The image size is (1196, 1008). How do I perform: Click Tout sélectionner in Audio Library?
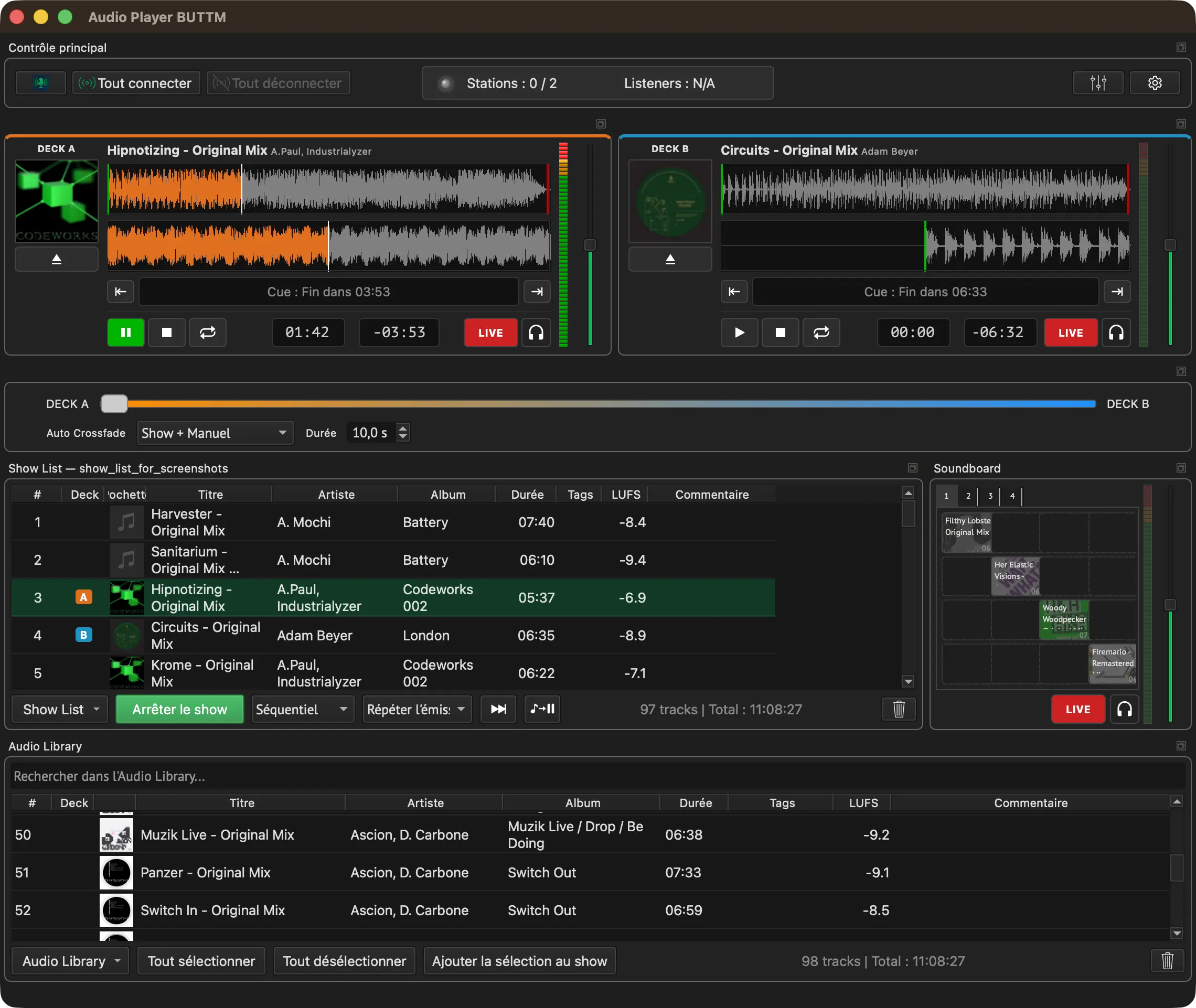[x=201, y=961]
